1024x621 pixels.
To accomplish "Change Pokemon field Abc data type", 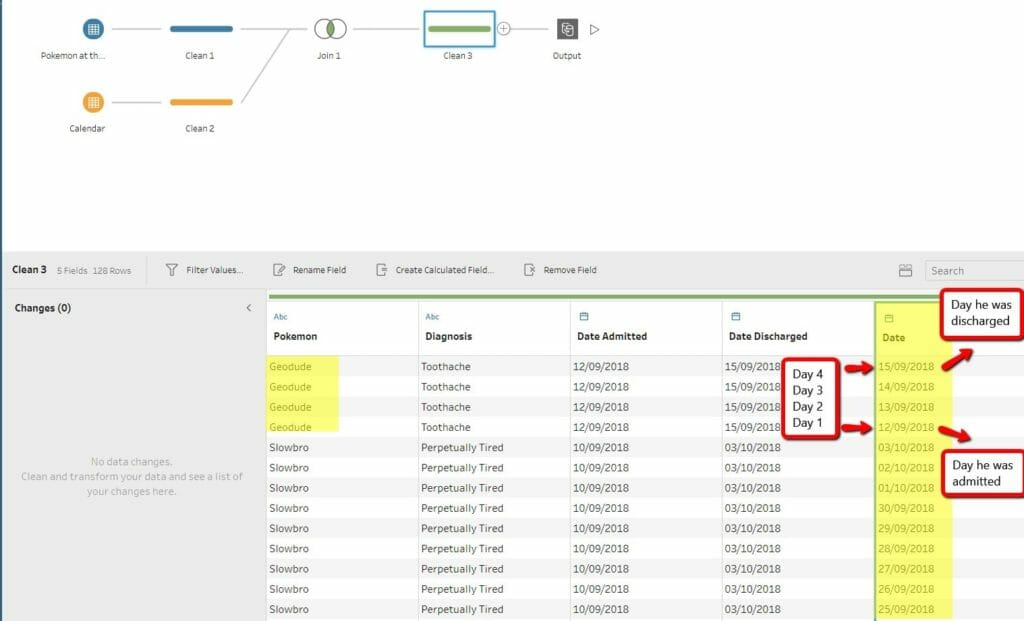I will coord(281,317).
